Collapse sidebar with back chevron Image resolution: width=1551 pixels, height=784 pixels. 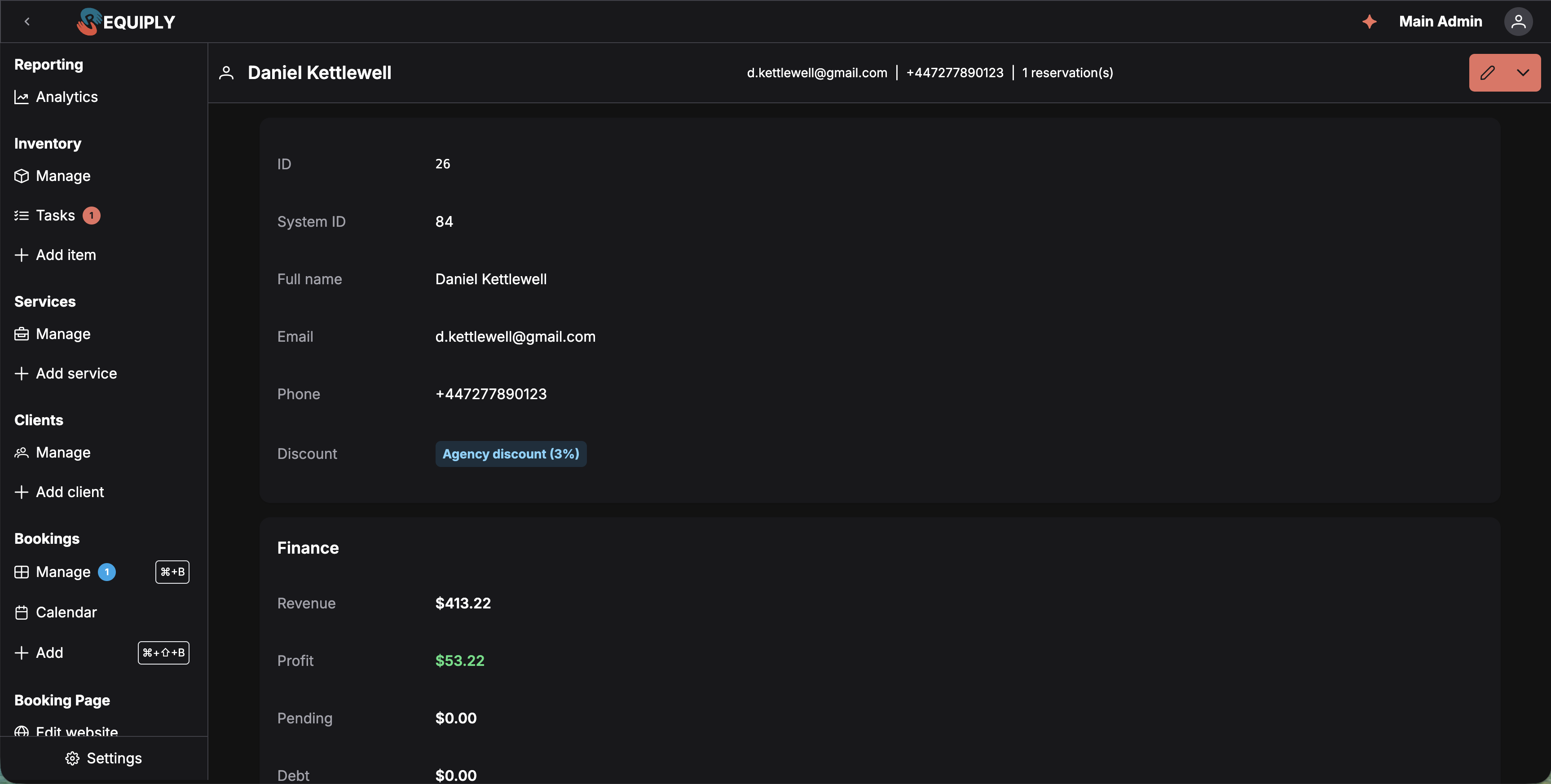point(26,22)
